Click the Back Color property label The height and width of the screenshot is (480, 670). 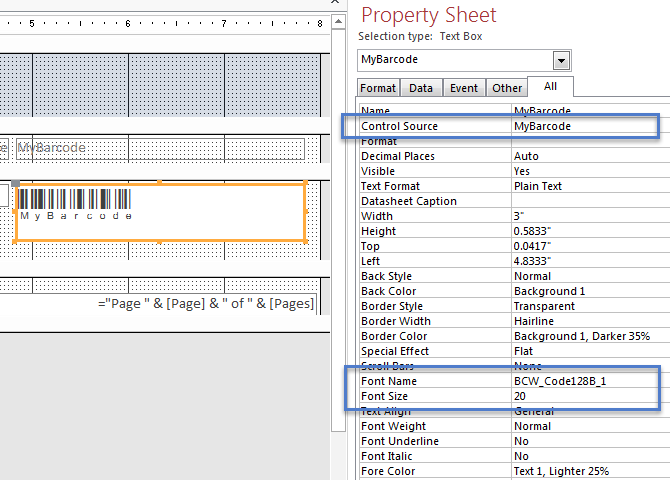[x=388, y=291]
